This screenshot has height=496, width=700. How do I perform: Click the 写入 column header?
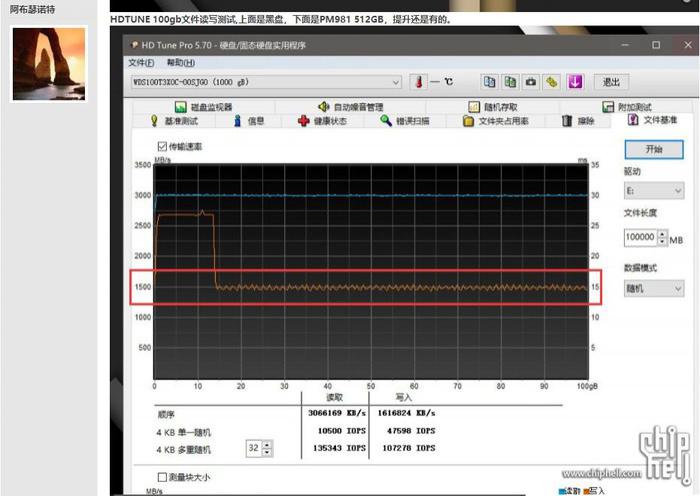pos(404,397)
